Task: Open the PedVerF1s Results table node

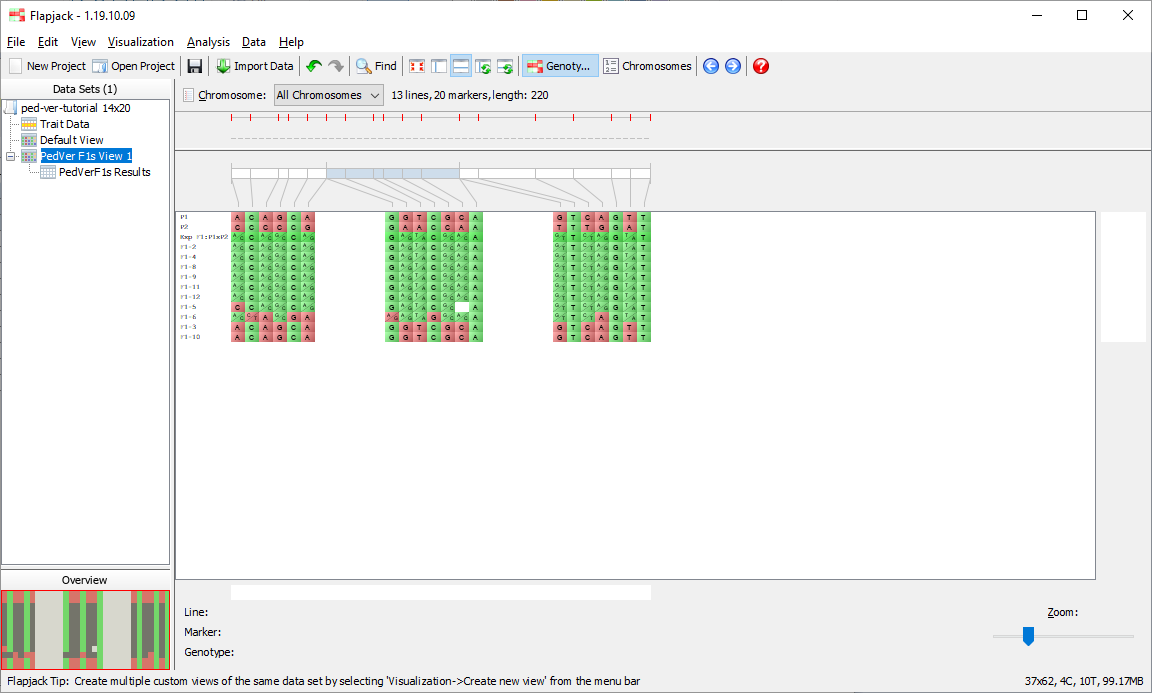Action: 104,172
